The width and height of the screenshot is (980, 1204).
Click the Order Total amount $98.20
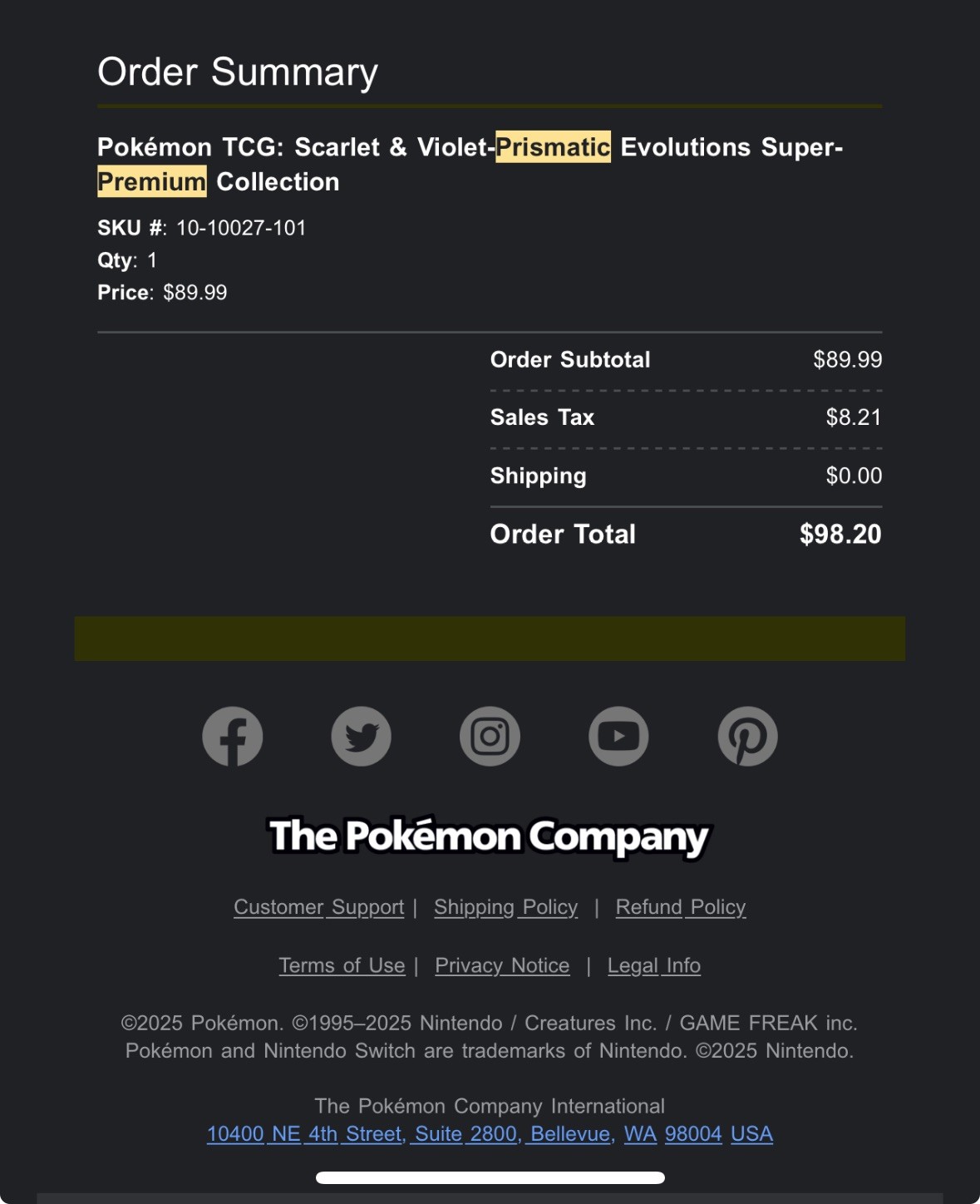pyautogui.click(x=840, y=534)
